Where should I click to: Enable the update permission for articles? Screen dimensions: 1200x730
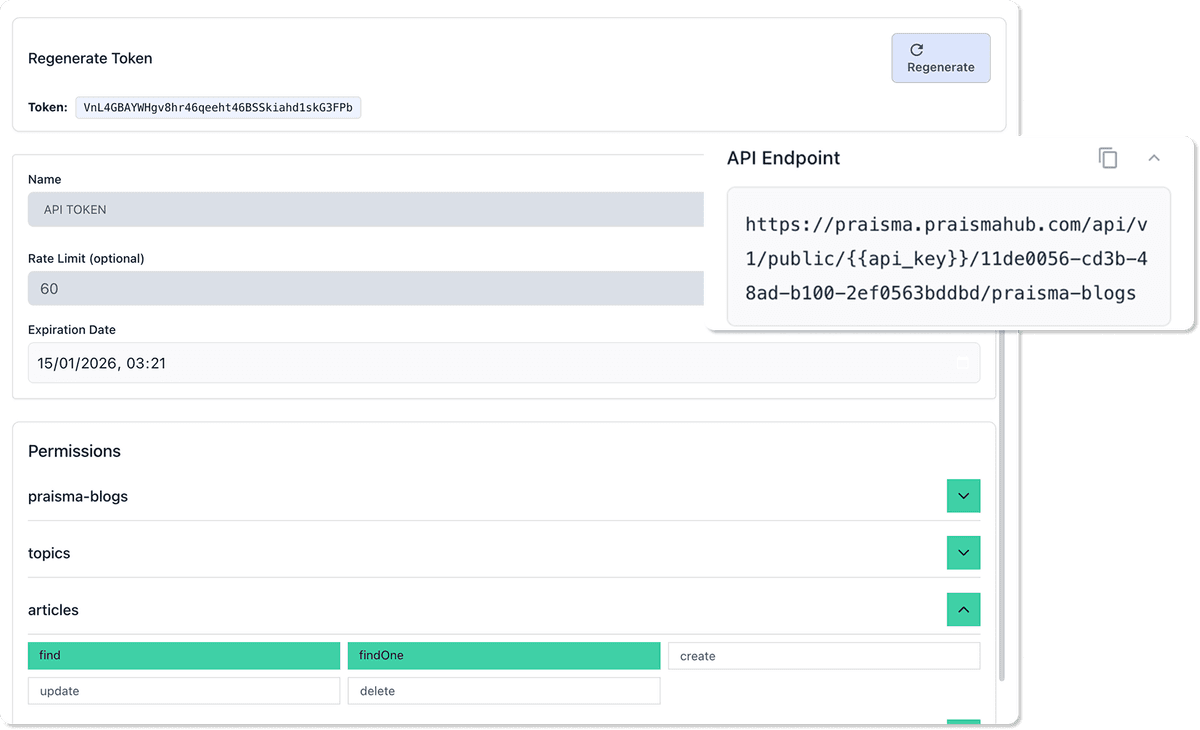point(183,690)
